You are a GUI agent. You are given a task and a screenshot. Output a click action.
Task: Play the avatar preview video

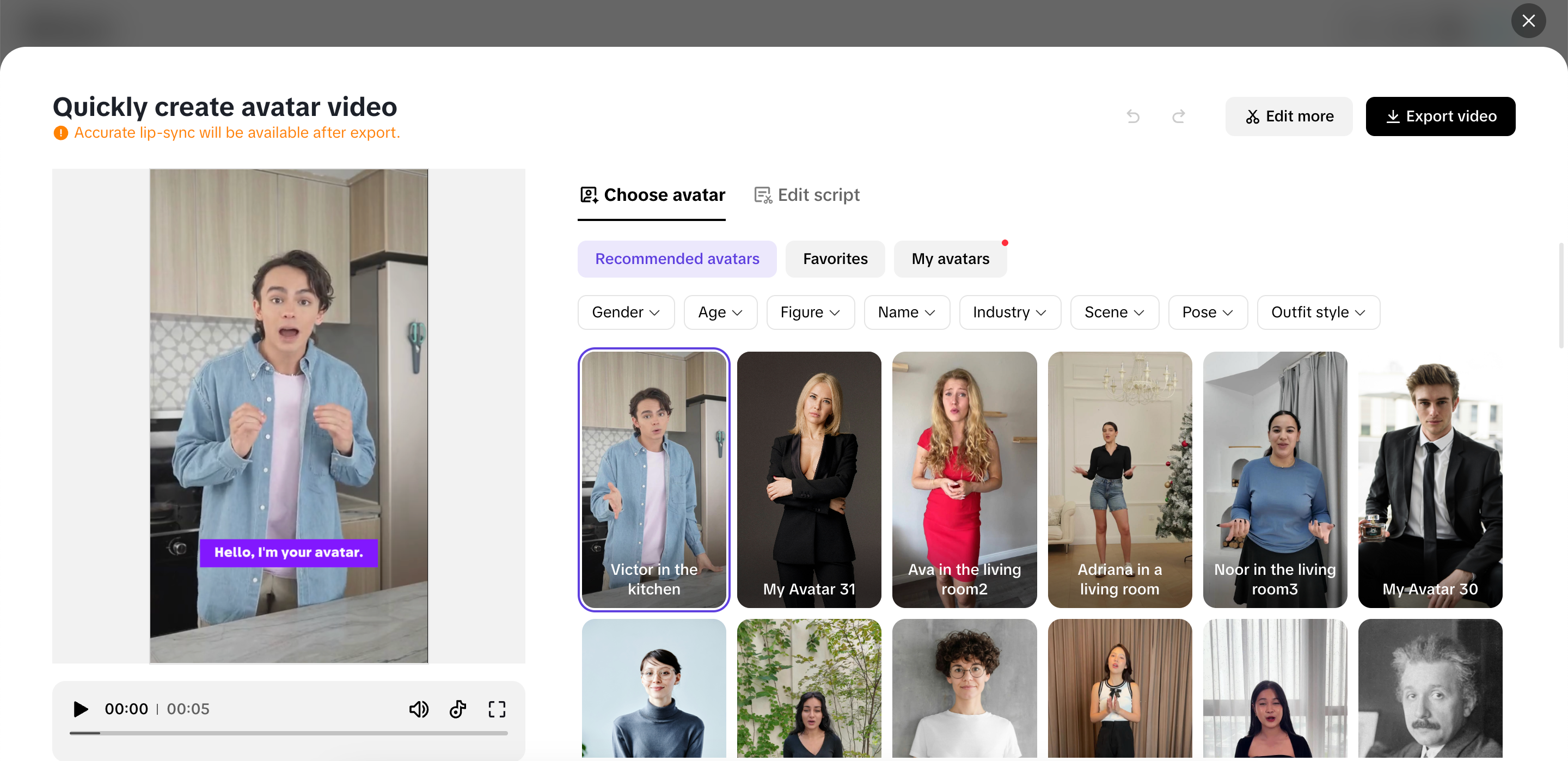pyautogui.click(x=81, y=709)
